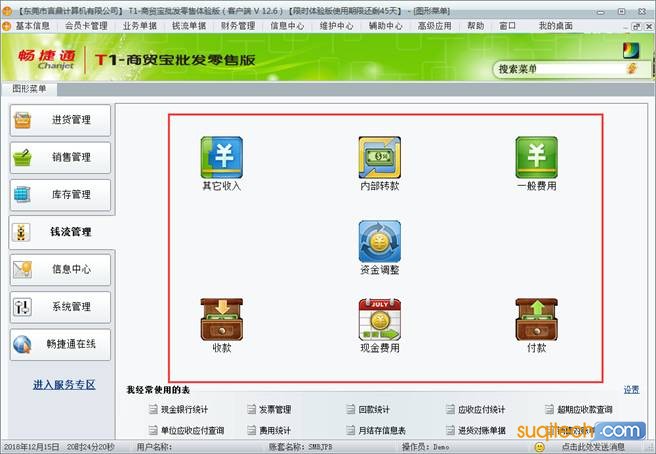Select 库存管理 in the sidebar

point(60,195)
